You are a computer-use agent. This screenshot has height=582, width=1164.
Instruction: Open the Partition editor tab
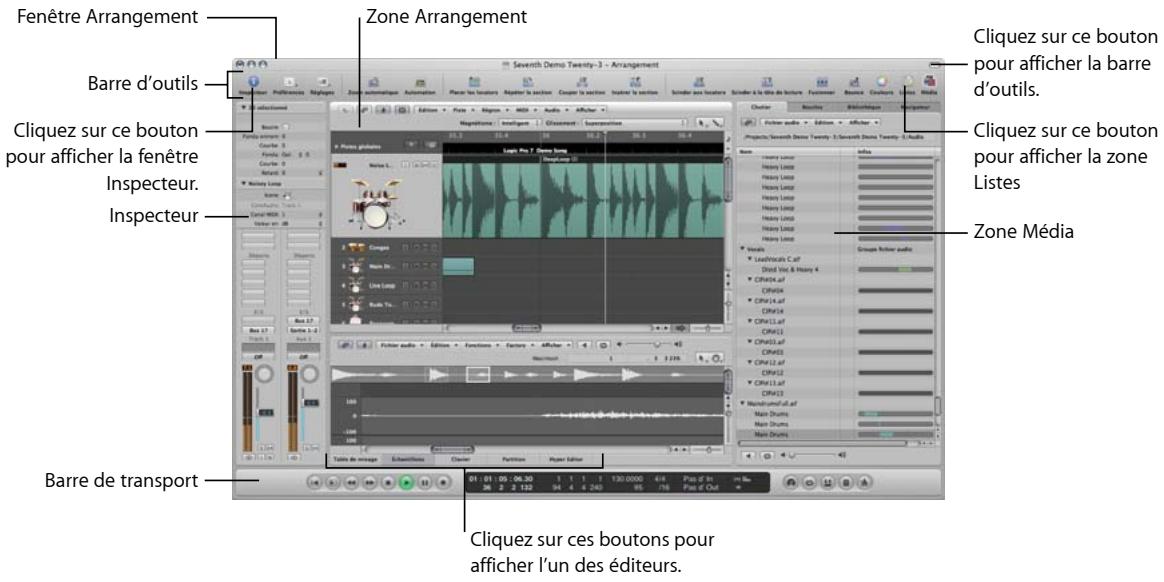(x=513, y=460)
